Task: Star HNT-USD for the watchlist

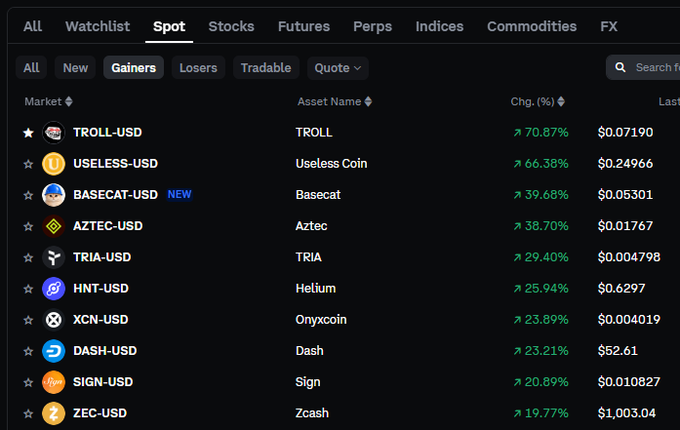Action: click(x=28, y=289)
